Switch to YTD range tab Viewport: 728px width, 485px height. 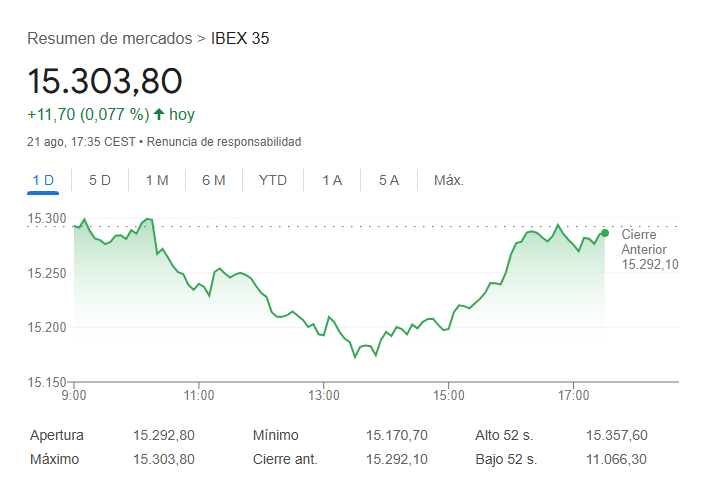273,180
